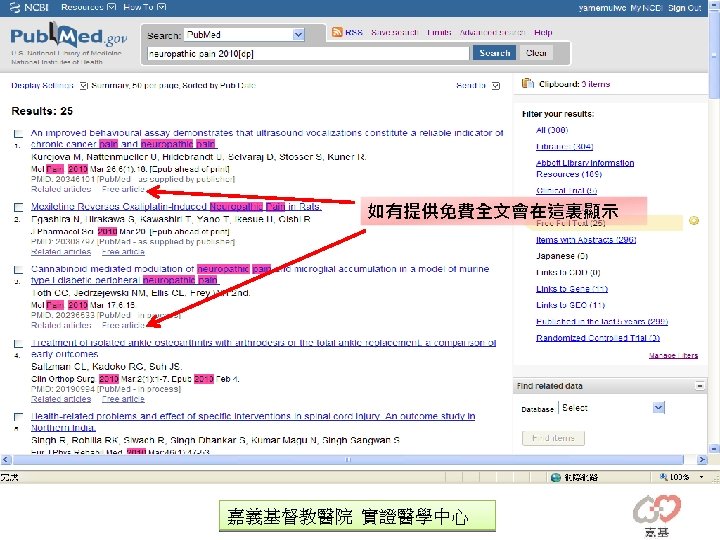Open Cannabinoid mediated modulation article title

[x=260, y=275]
